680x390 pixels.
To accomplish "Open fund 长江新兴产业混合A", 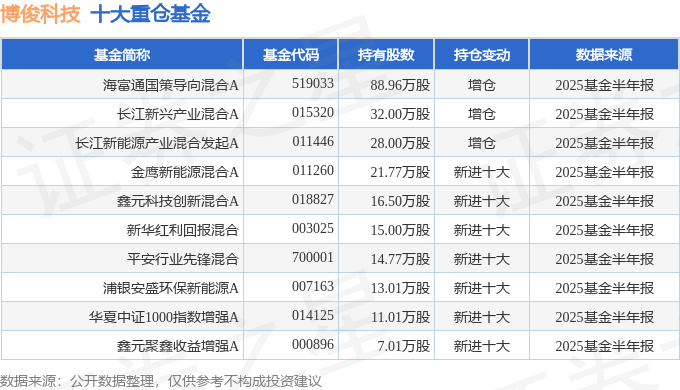I will point(178,114).
